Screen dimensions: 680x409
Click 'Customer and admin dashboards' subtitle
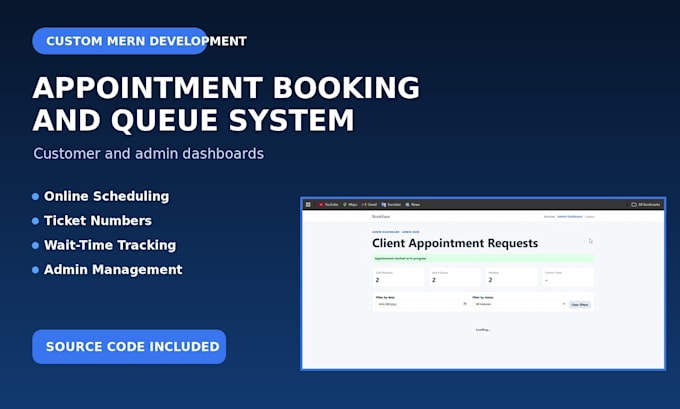pos(149,154)
